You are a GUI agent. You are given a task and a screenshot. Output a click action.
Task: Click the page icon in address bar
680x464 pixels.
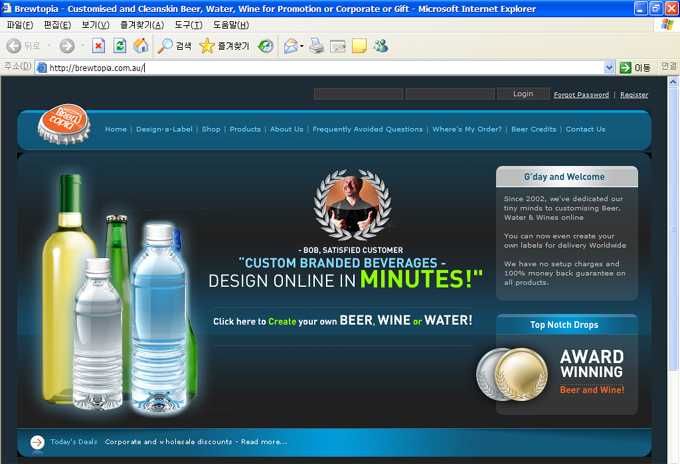(x=42, y=68)
